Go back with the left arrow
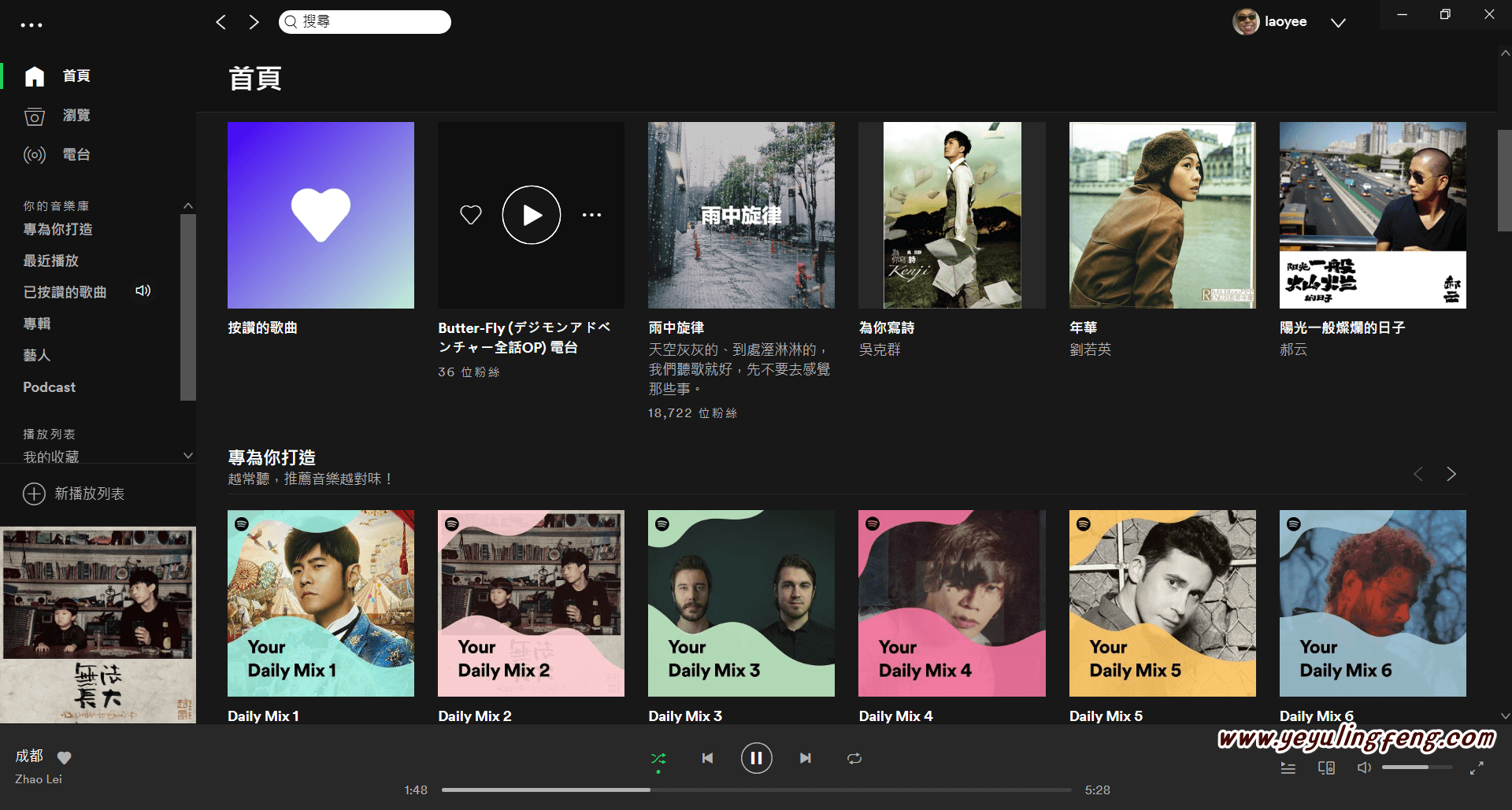The width and height of the screenshot is (1512, 810). (x=220, y=22)
